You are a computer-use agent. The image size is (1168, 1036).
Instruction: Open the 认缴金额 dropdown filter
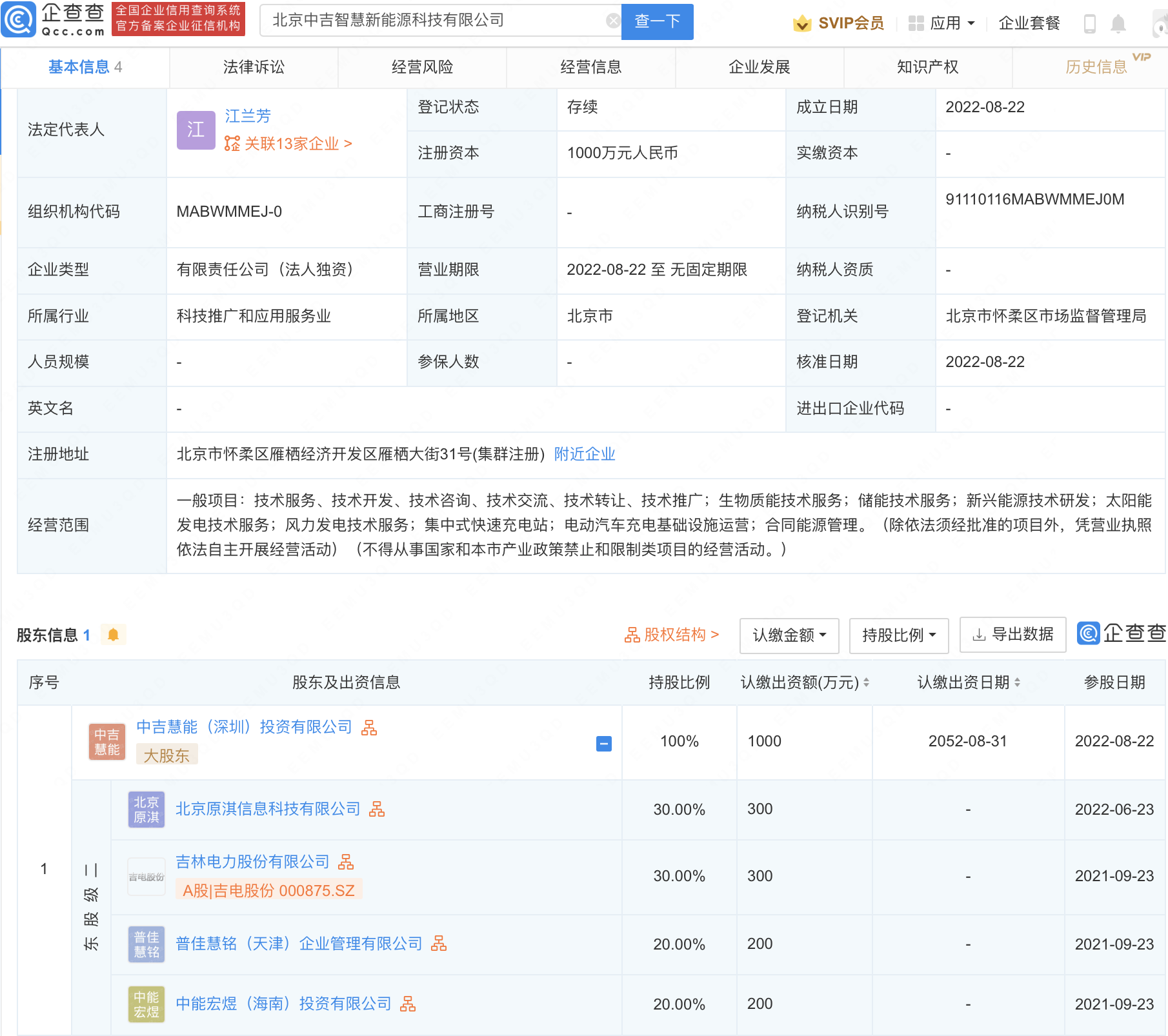[x=789, y=635]
